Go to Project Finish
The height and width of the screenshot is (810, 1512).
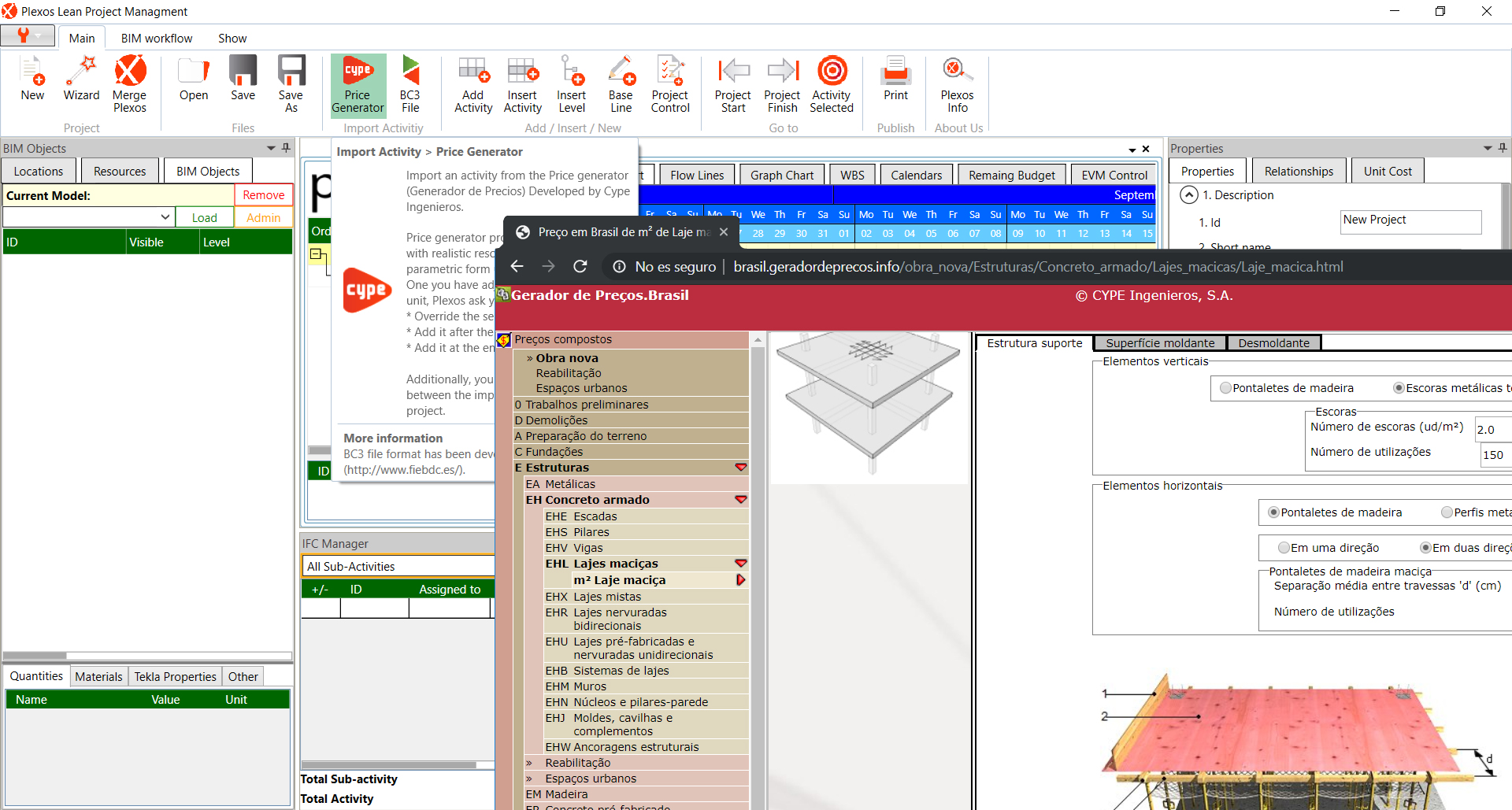click(783, 84)
